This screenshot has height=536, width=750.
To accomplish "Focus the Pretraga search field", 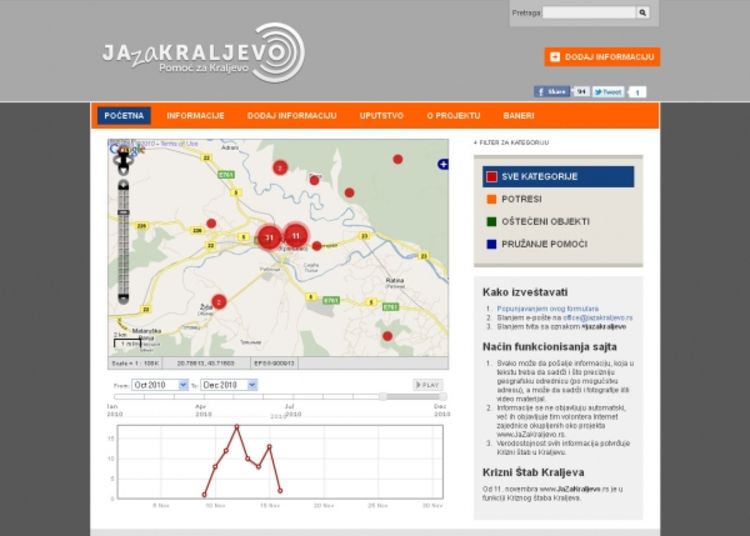I will [589, 12].
